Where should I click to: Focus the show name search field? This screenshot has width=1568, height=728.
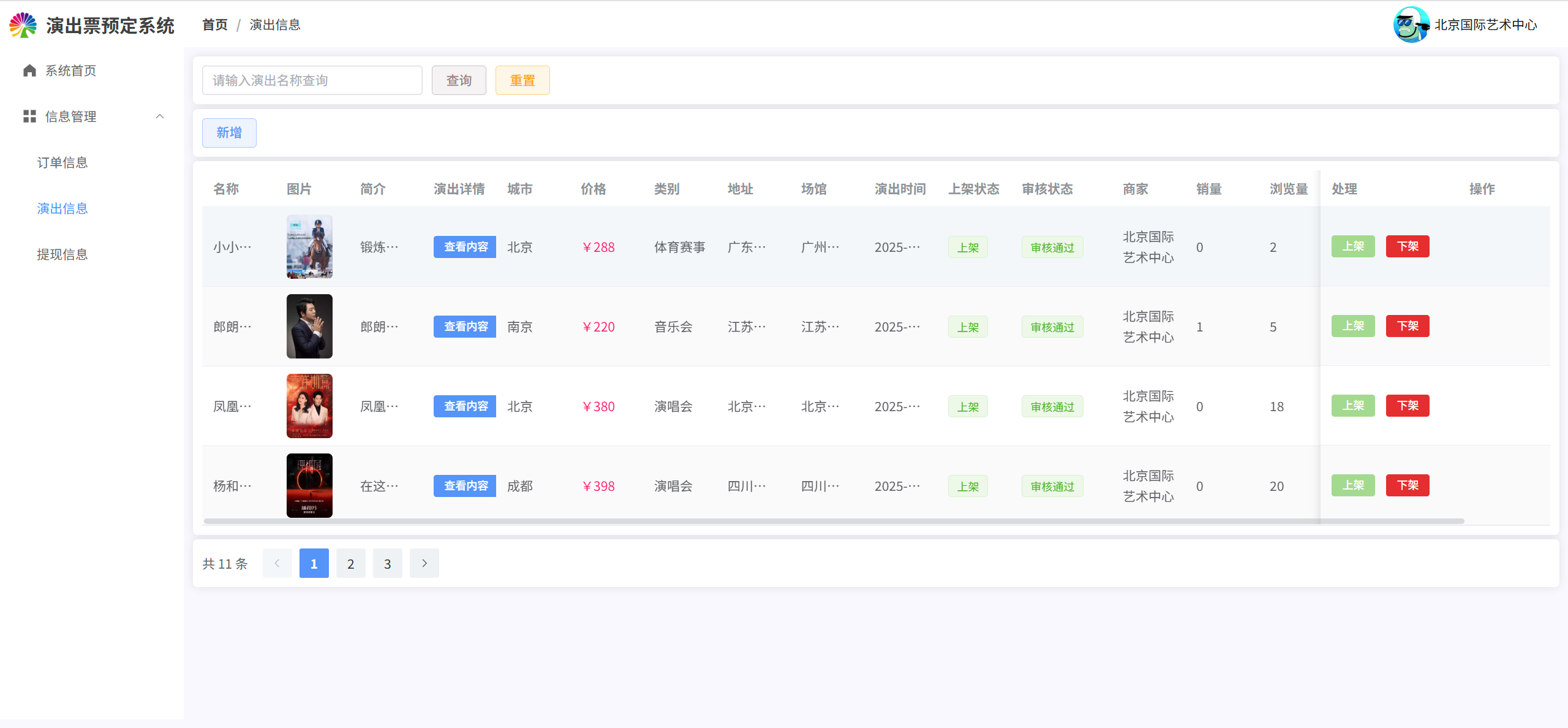(x=312, y=80)
